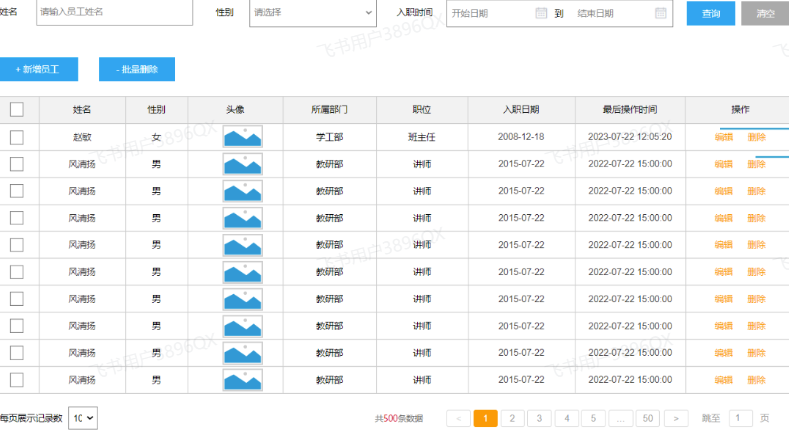The height and width of the screenshot is (432, 789).
Task: Select page 4 in pagination
Action: click(x=567, y=418)
